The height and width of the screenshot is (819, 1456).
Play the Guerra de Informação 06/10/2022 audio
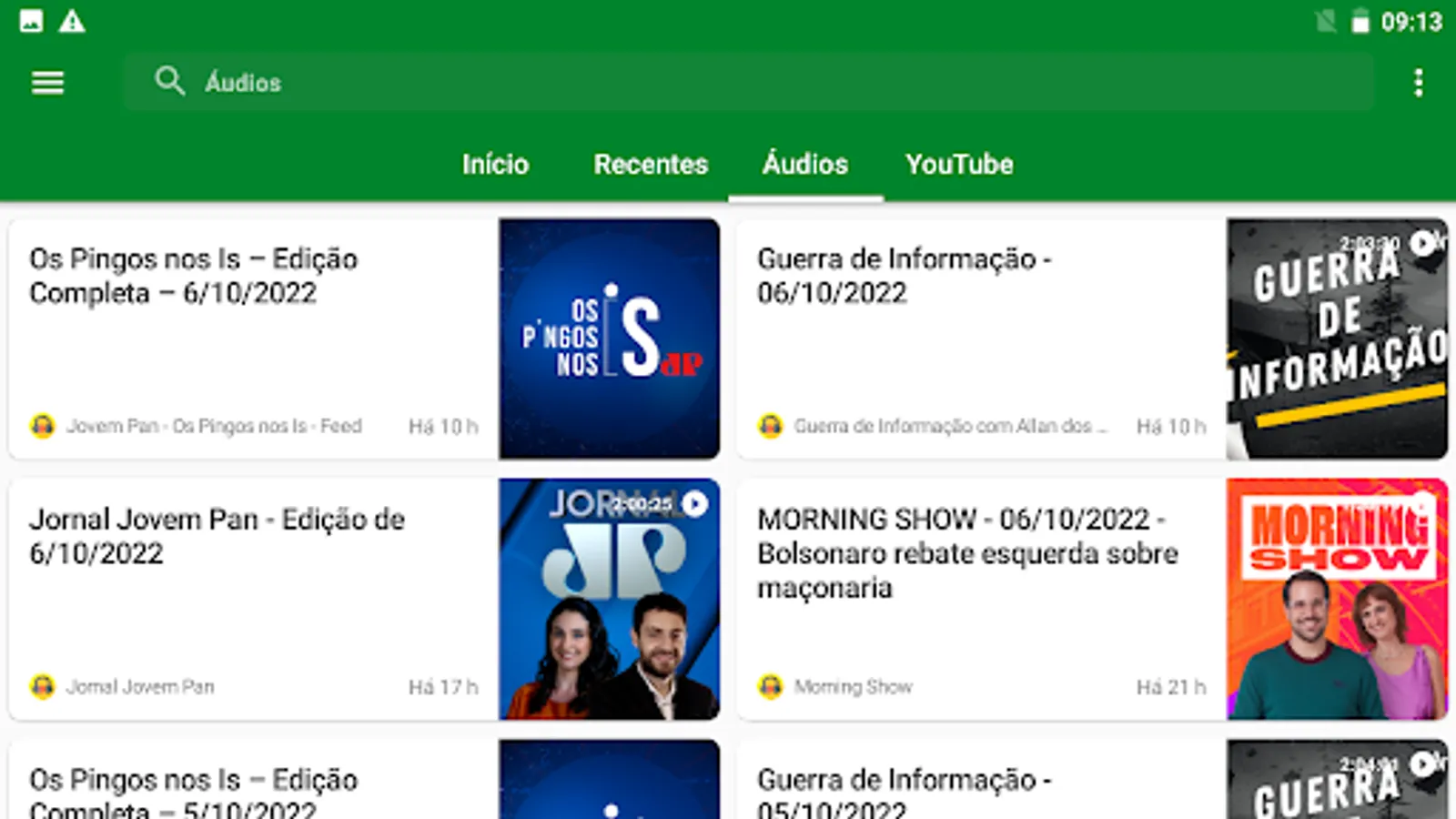(x=1422, y=243)
